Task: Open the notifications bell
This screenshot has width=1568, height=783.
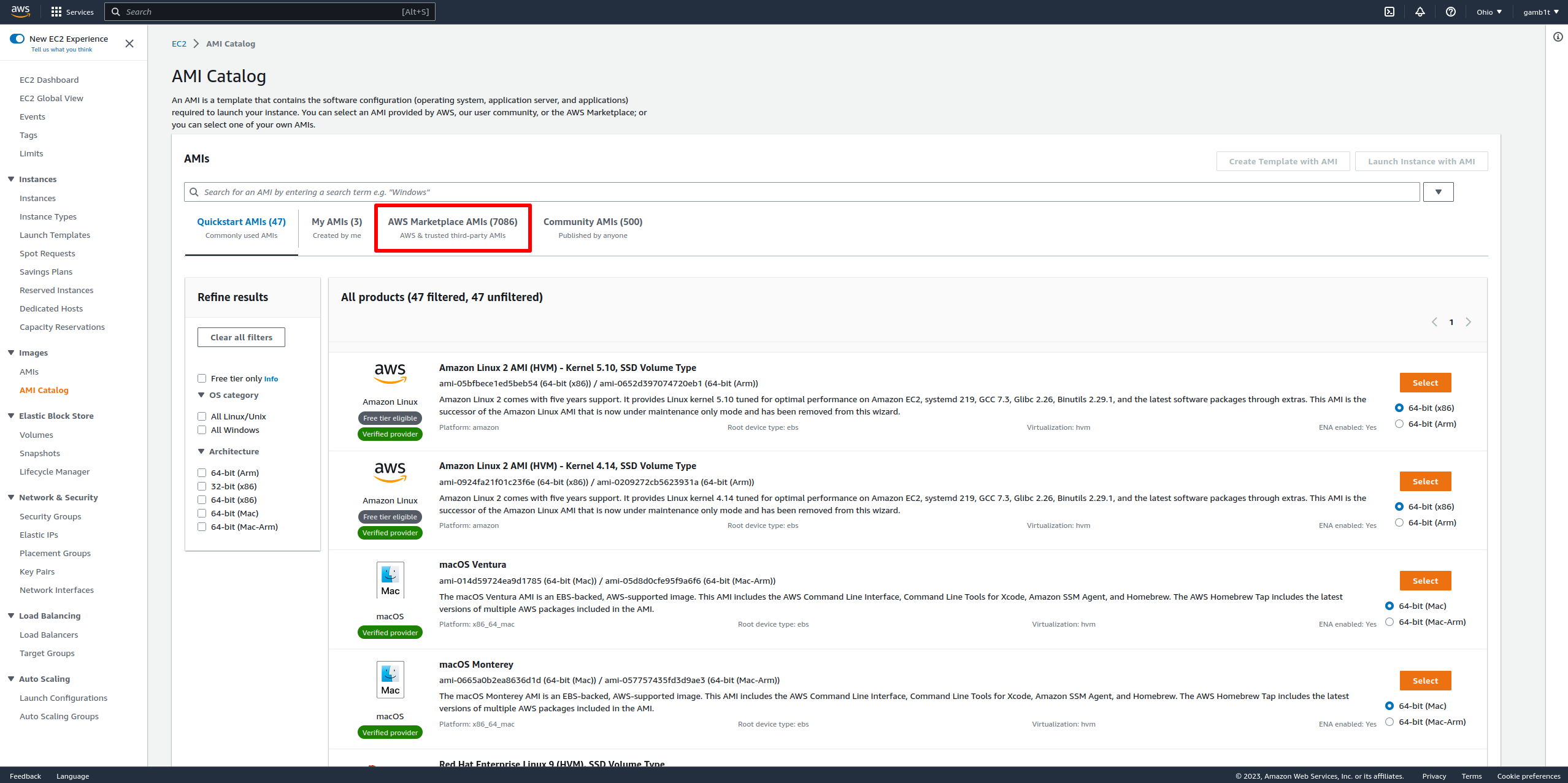Action: click(1420, 12)
